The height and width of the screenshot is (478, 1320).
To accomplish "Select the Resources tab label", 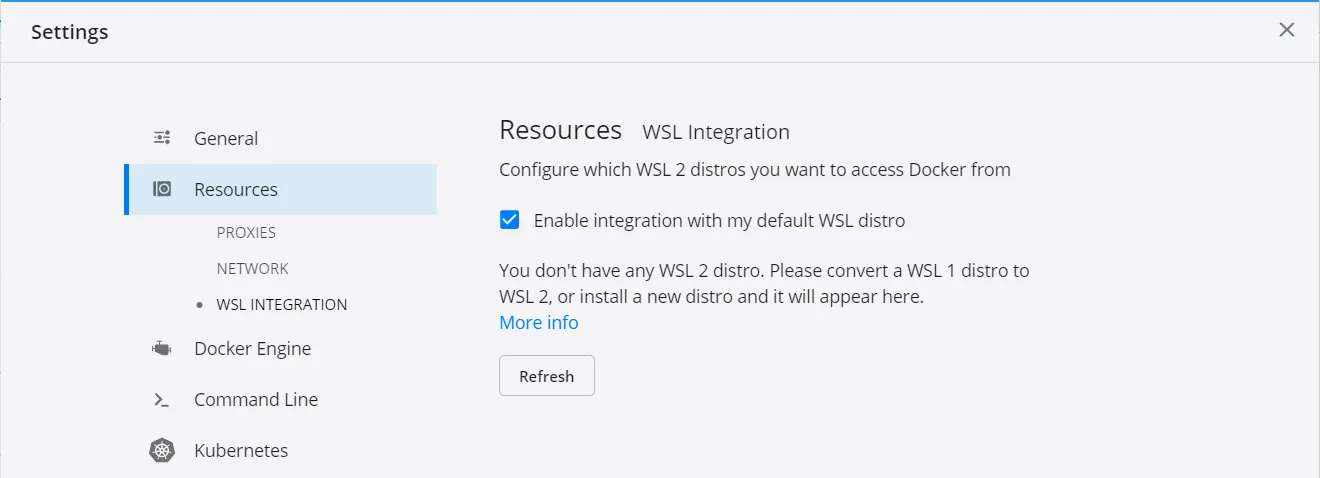I will (x=236, y=190).
